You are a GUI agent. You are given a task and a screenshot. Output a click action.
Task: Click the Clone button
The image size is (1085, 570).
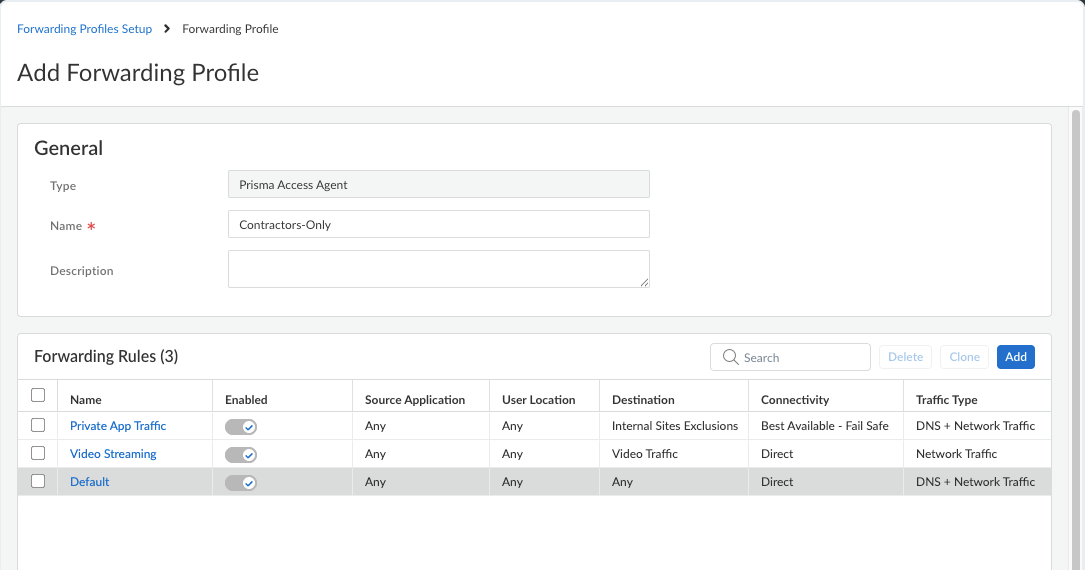click(965, 357)
